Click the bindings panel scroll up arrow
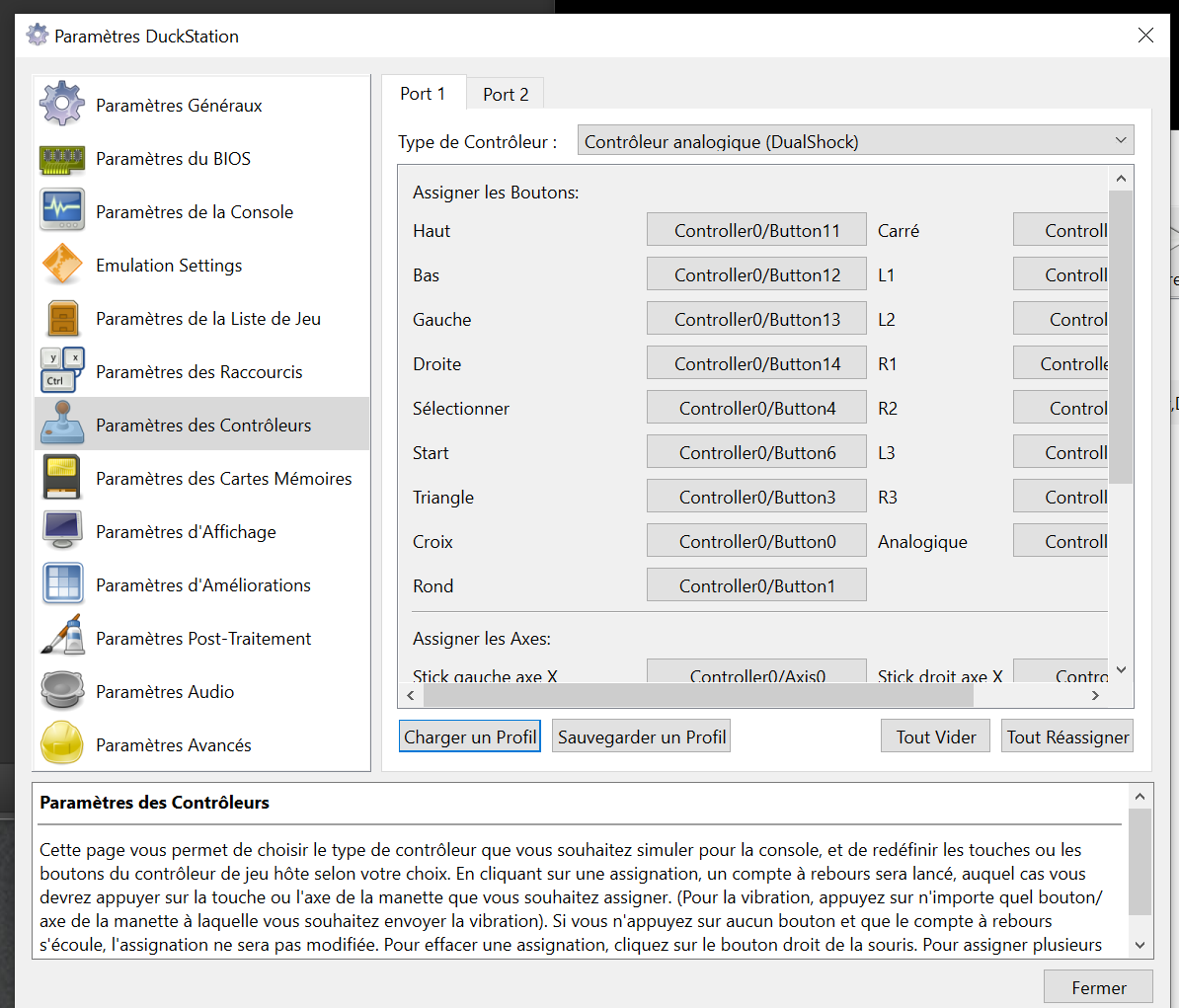 (1121, 178)
